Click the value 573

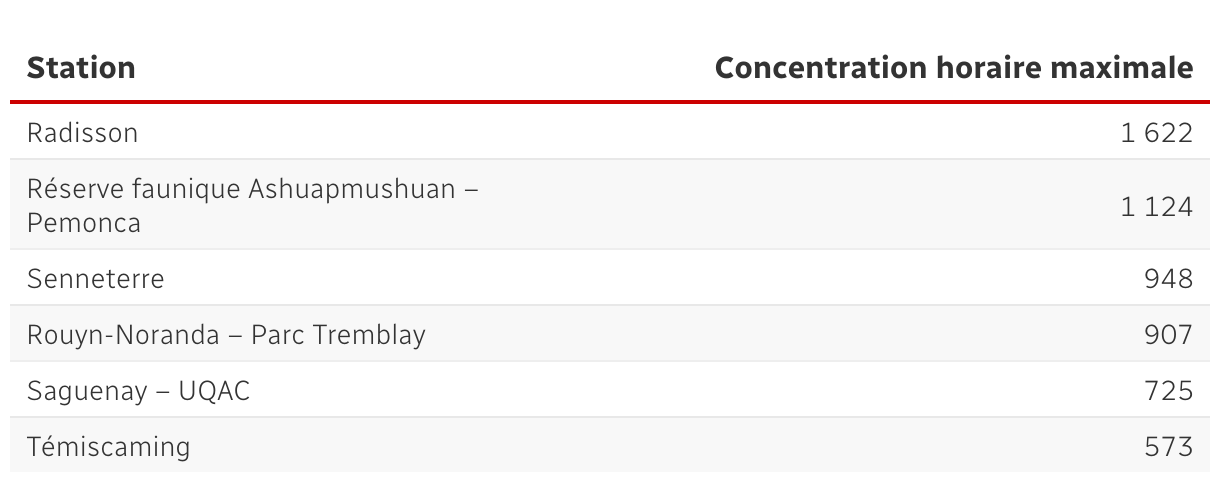[x=1168, y=445]
